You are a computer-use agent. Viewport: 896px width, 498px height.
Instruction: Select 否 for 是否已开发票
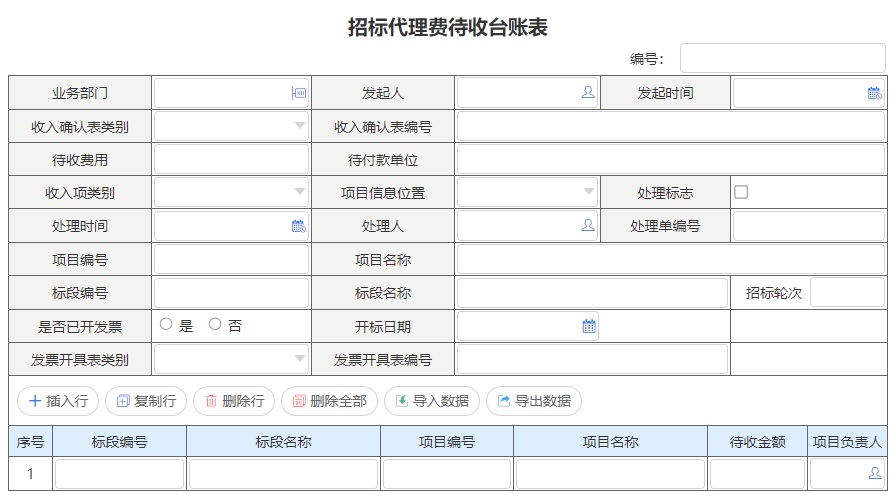click(215, 325)
